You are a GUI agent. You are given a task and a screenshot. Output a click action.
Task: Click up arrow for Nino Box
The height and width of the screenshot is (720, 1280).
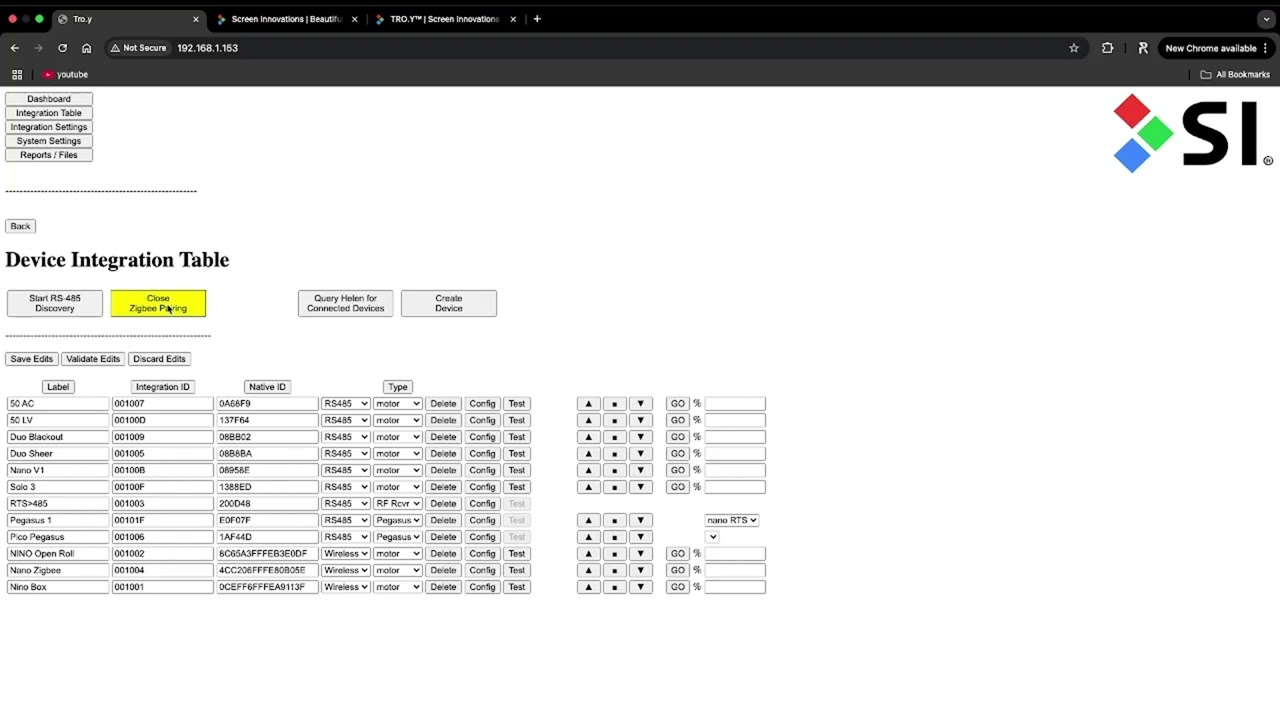pyautogui.click(x=589, y=587)
